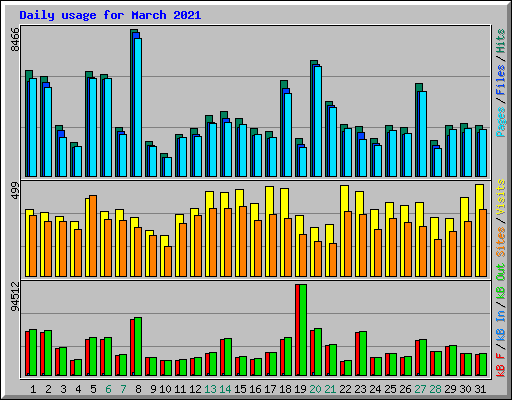Click day 8 on the x-axis
Image resolution: width=512 pixels, height=400 pixels.
[x=138, y=389]
